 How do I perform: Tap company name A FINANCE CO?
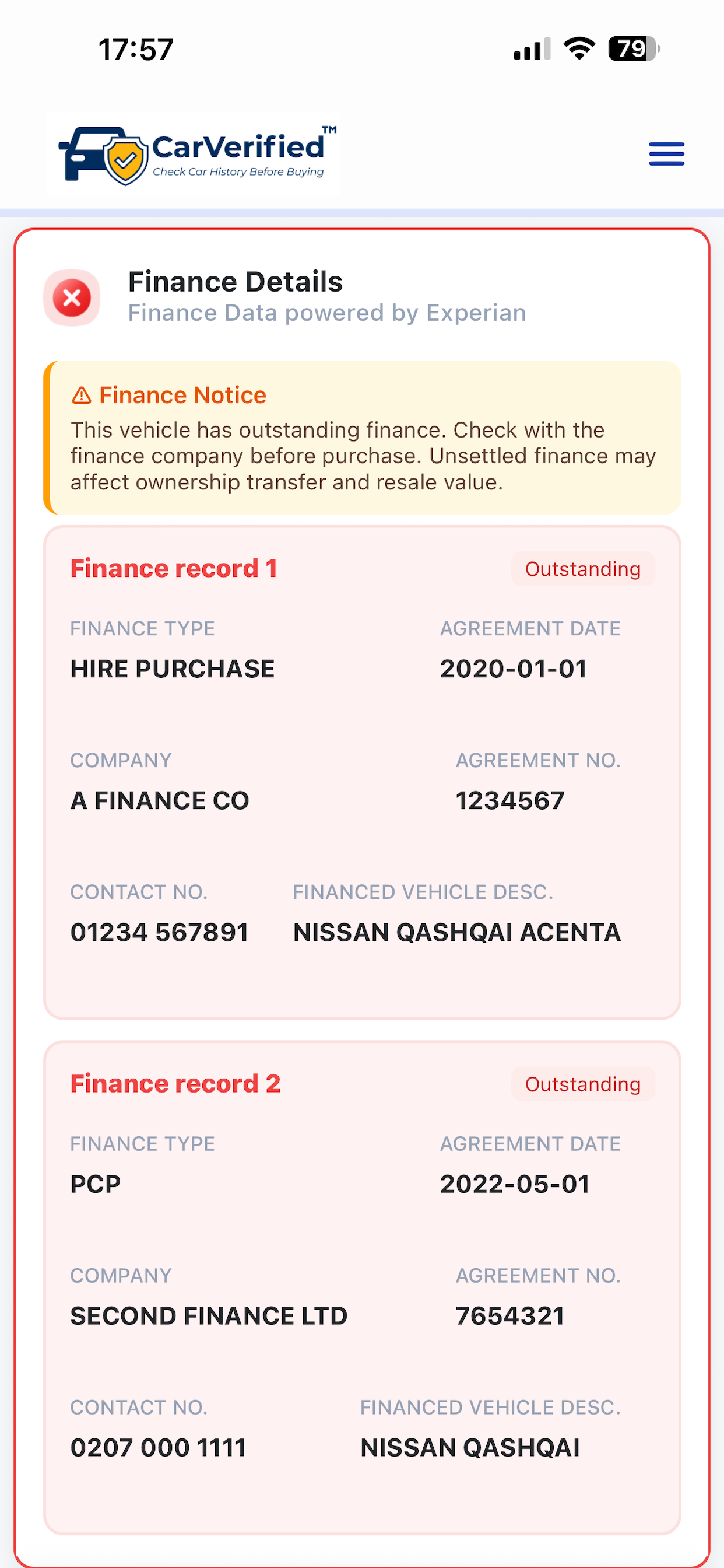pyautogui.click(x=160, y=800)
